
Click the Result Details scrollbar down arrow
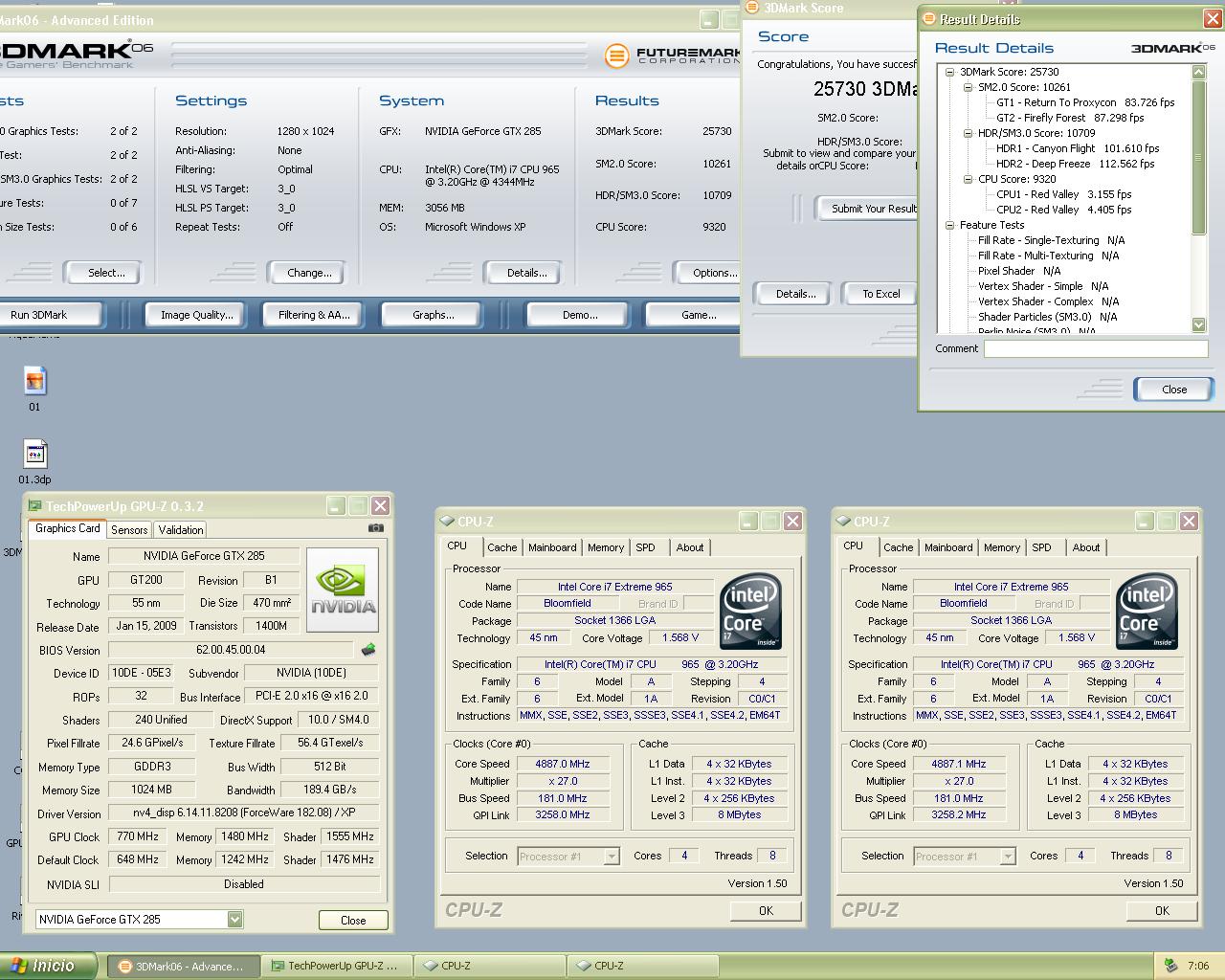[x=1199, y=325]
